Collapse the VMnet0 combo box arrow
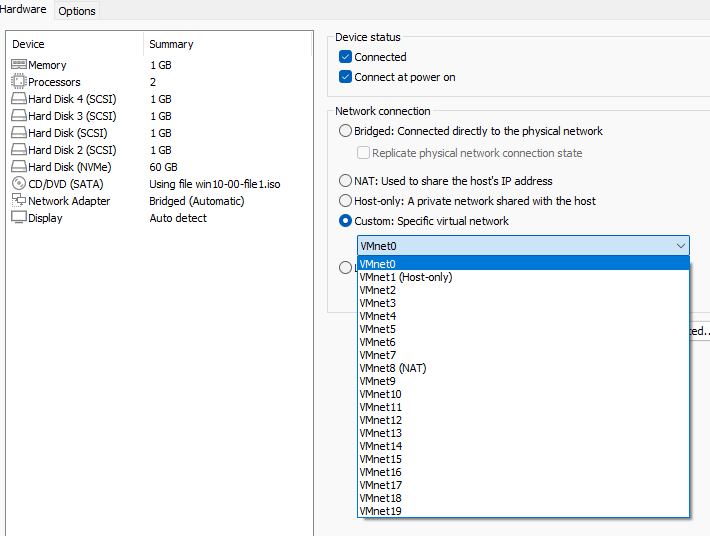Image resolution: width=710 pixels, height=536 pixels. pyautogui.click(x=681, y=246)
